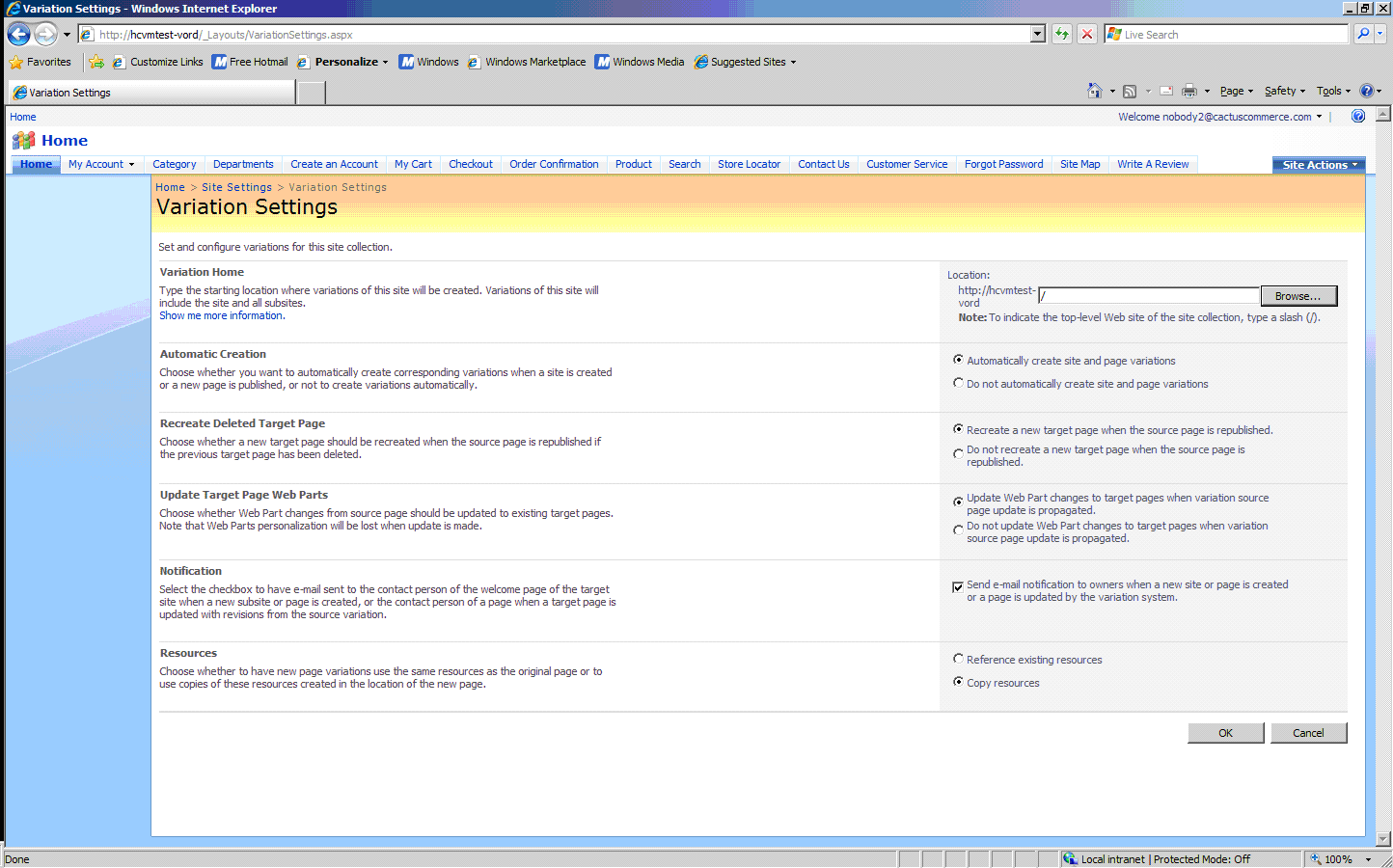Image resolution: width=1393 pixels, height=868 pixels.
Task: Click the browser address bar URL field
Action: pos(555,35)
